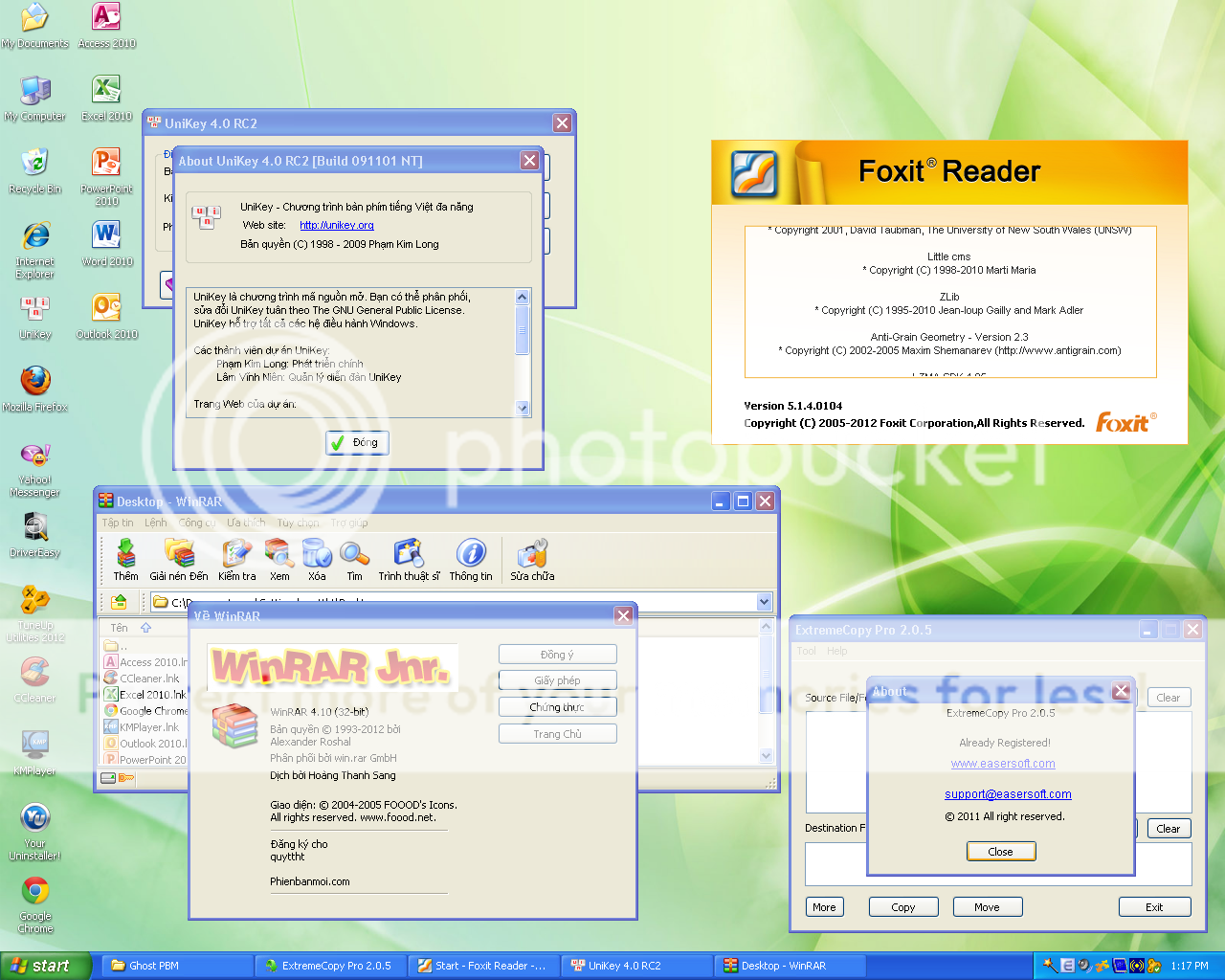Click scroll-down arrow in UniKey about text
This screenshot has width=1225, height=980.
[x=523, y=408]
